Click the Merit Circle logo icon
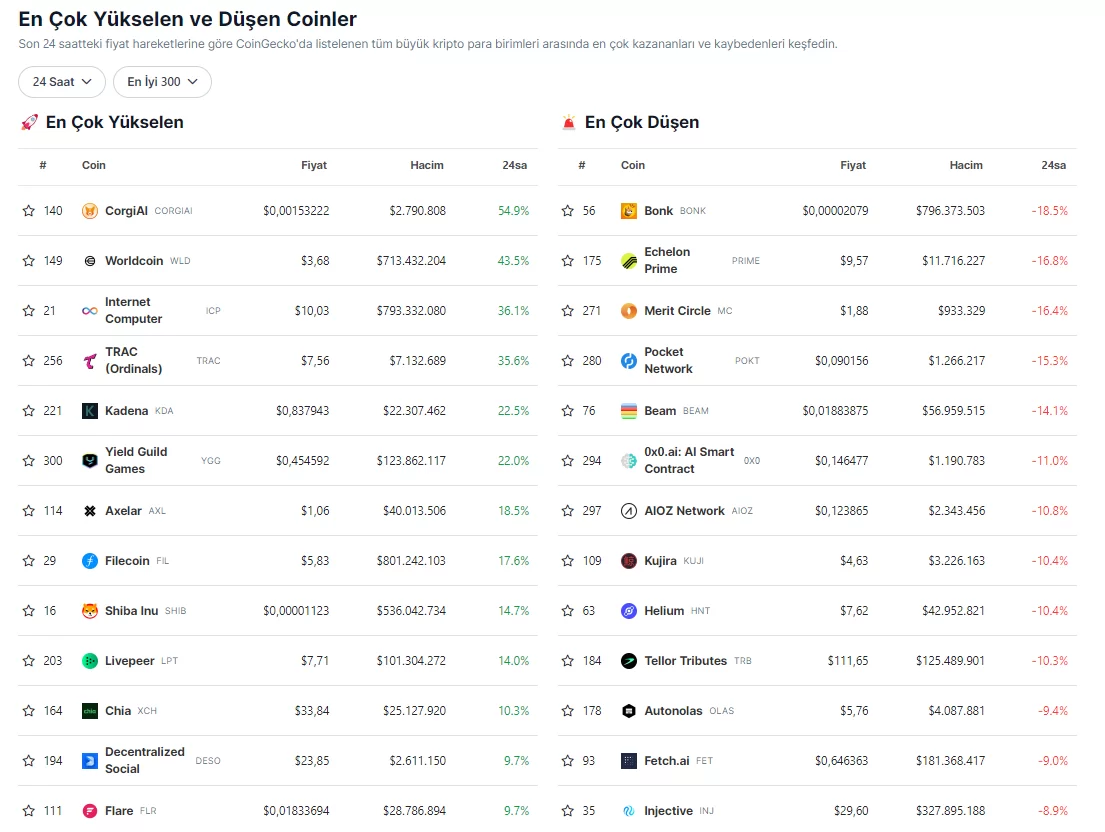Viewport: 1105px width, 832px height. coord(629,311)
